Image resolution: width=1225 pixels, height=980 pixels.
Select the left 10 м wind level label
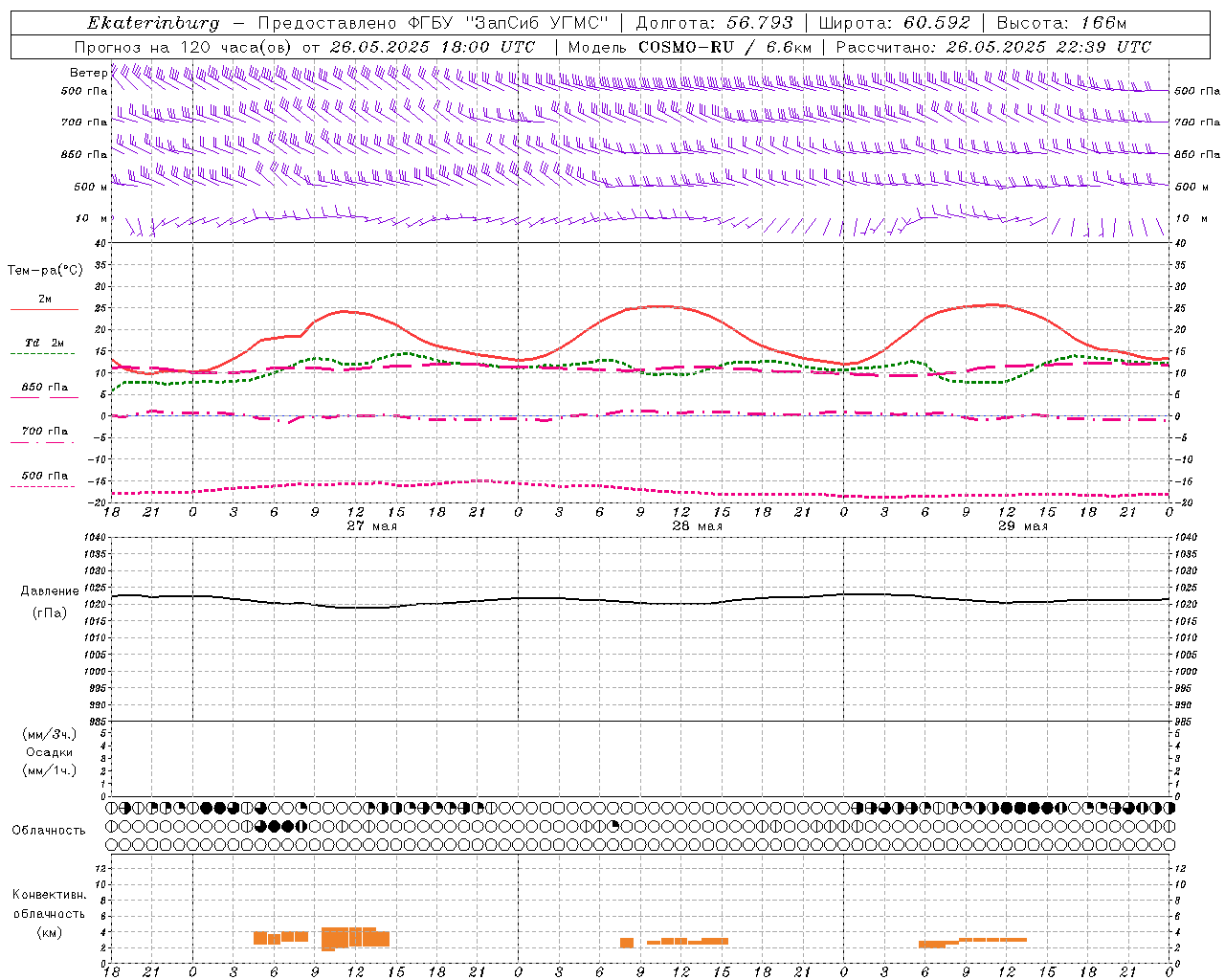(x=91, y=218)
